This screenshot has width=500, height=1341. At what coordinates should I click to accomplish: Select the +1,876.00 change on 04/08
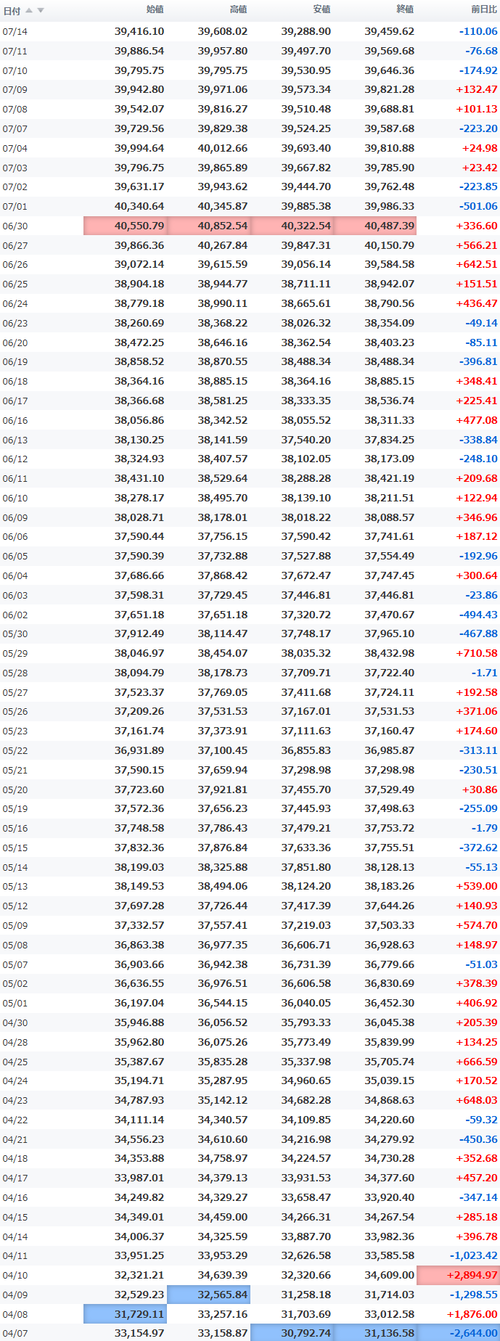click(x=470, y=1313)
